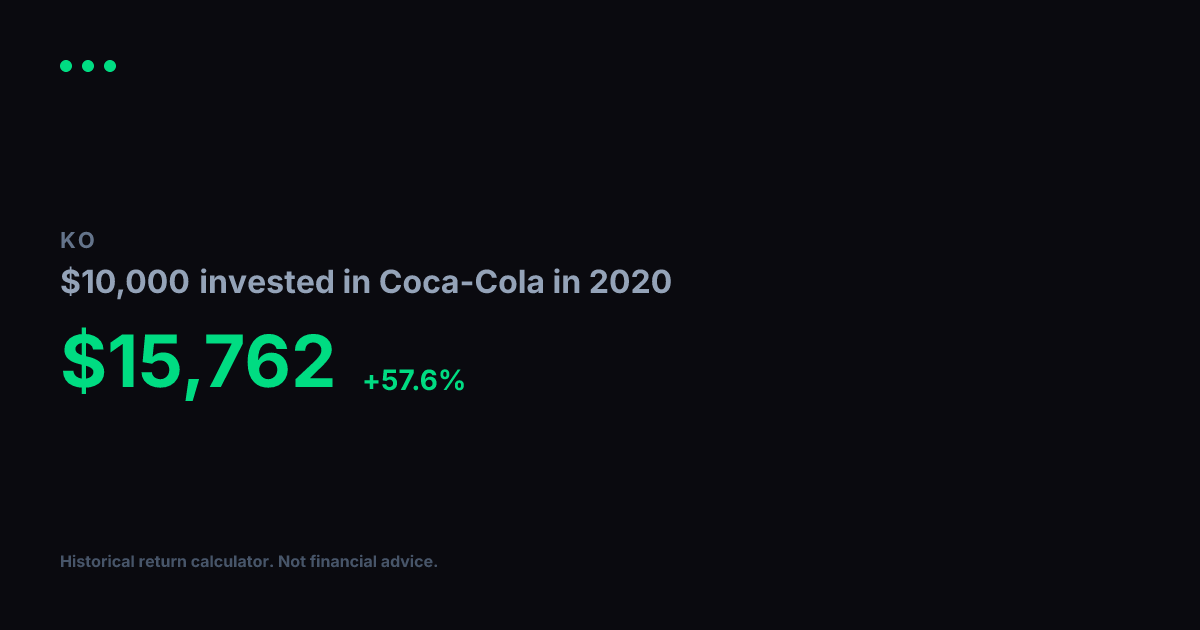1200x630 pixels.
Task: Click the middle green dot in logo
Action: 88,66
